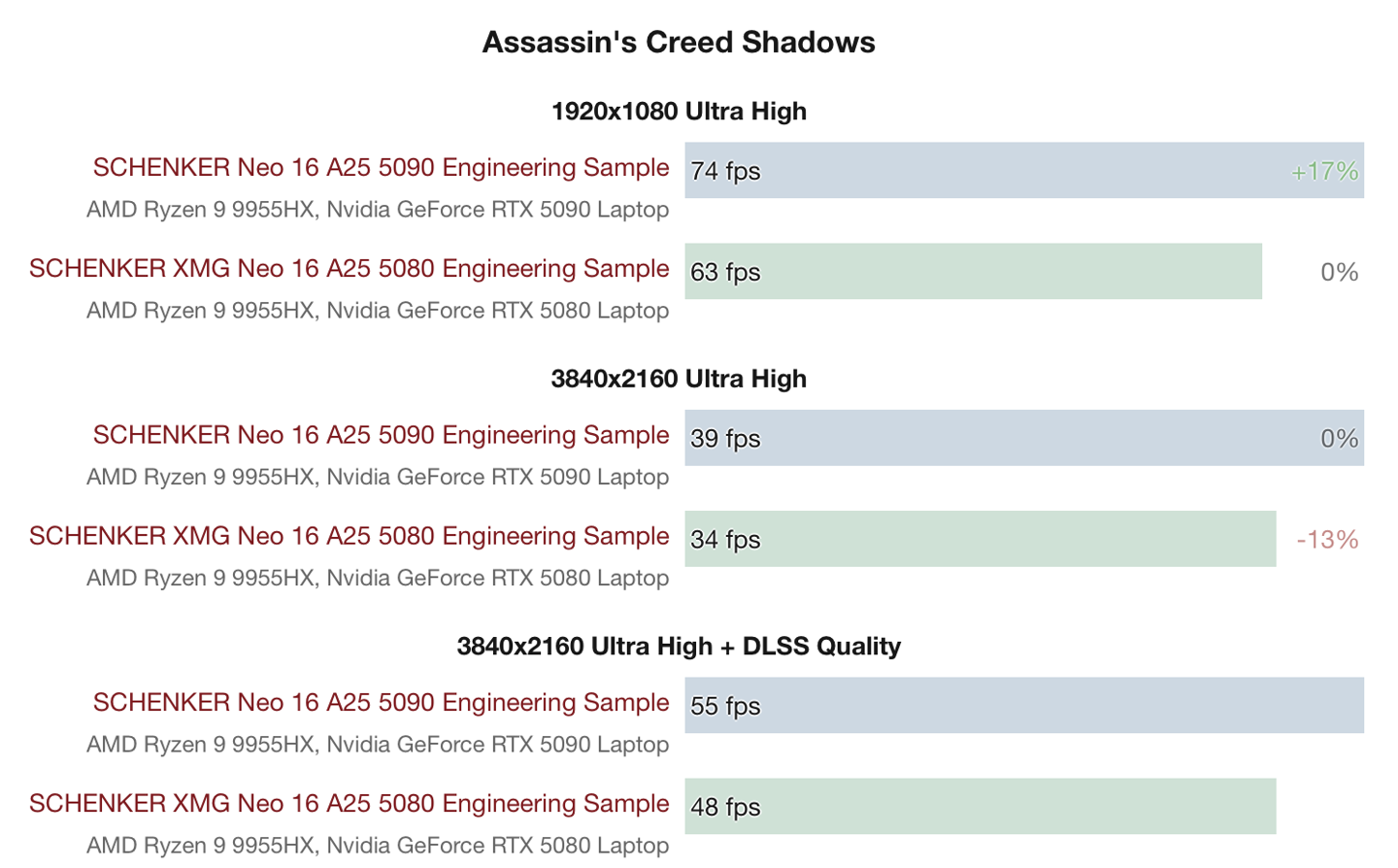Click the +17% difference label
The height and width of the screenshot is (868, 1398).
pos(1324,172)
